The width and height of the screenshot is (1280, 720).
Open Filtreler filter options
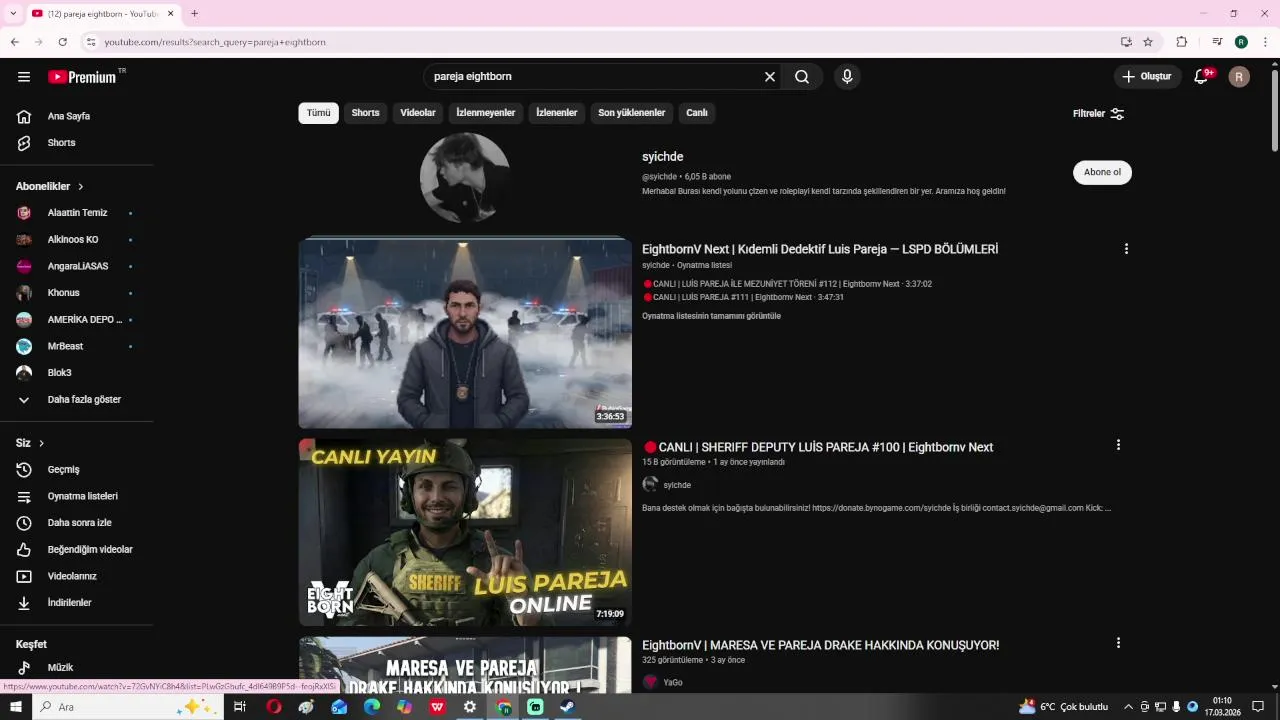(x=1099, y=114)
